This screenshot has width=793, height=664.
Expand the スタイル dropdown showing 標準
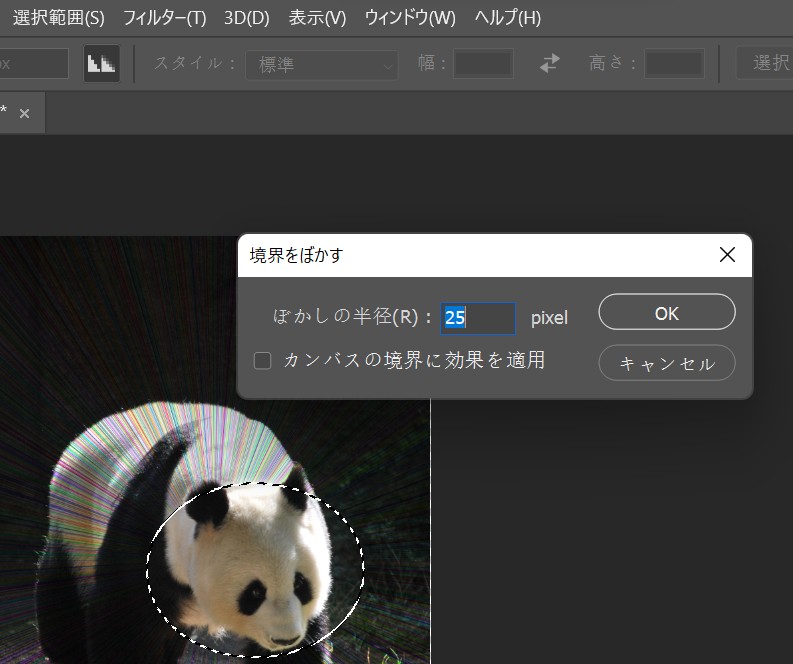tap(324, 64)
